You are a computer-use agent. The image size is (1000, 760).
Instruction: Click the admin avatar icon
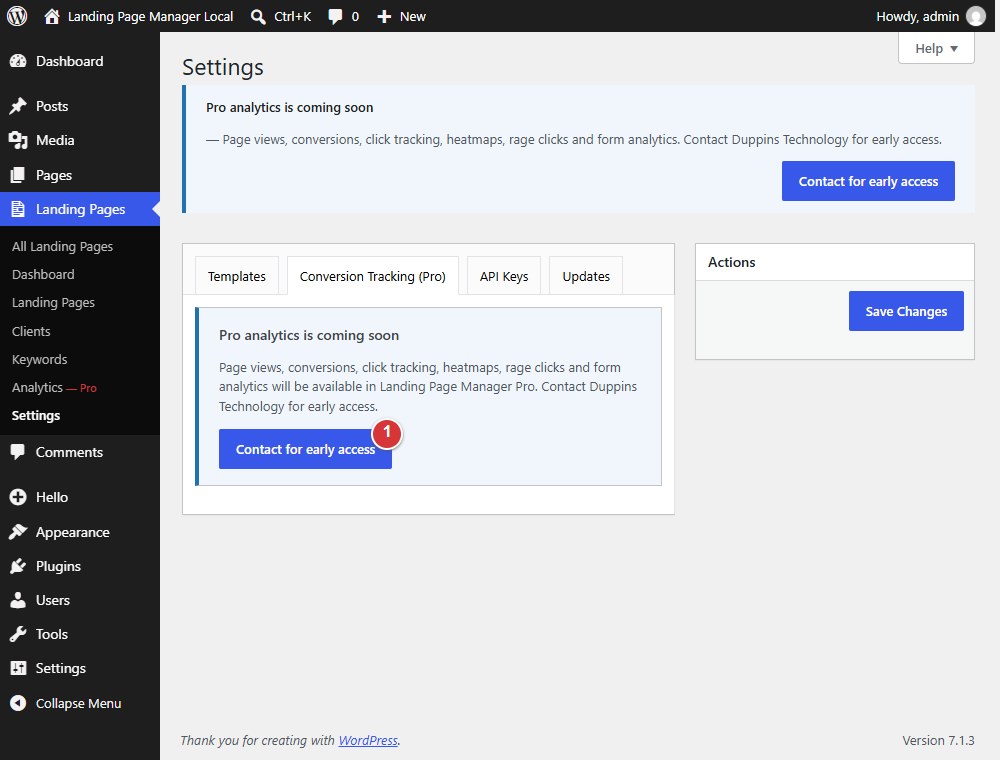click(976, 16)
